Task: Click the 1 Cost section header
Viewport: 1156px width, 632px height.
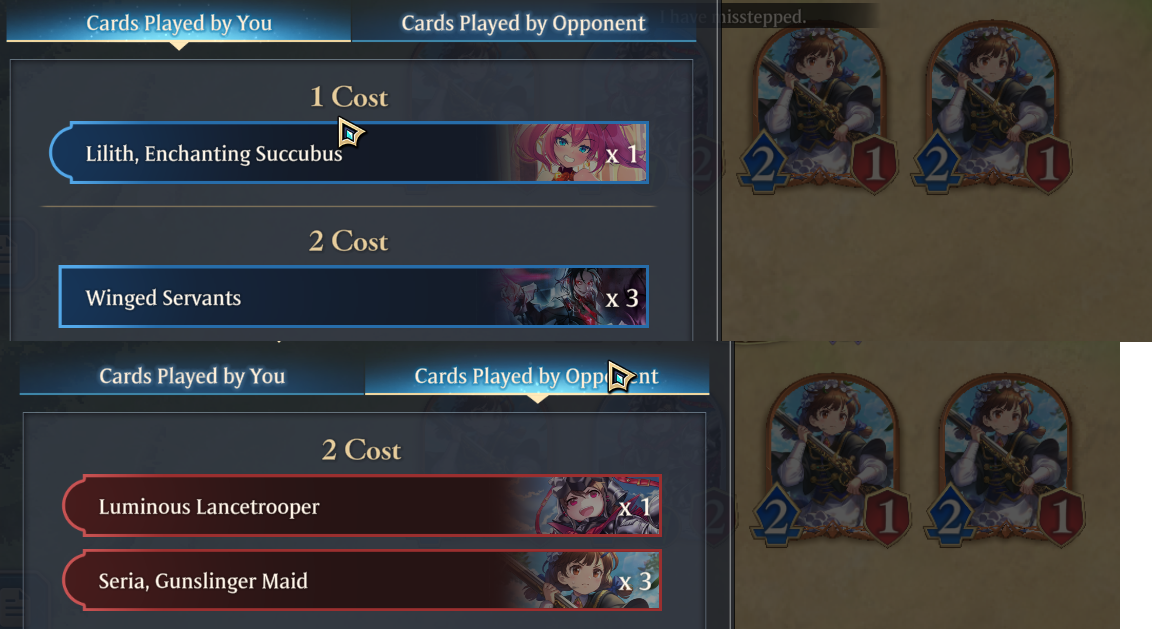Action: pyautogui.click(x=349, y=97)
